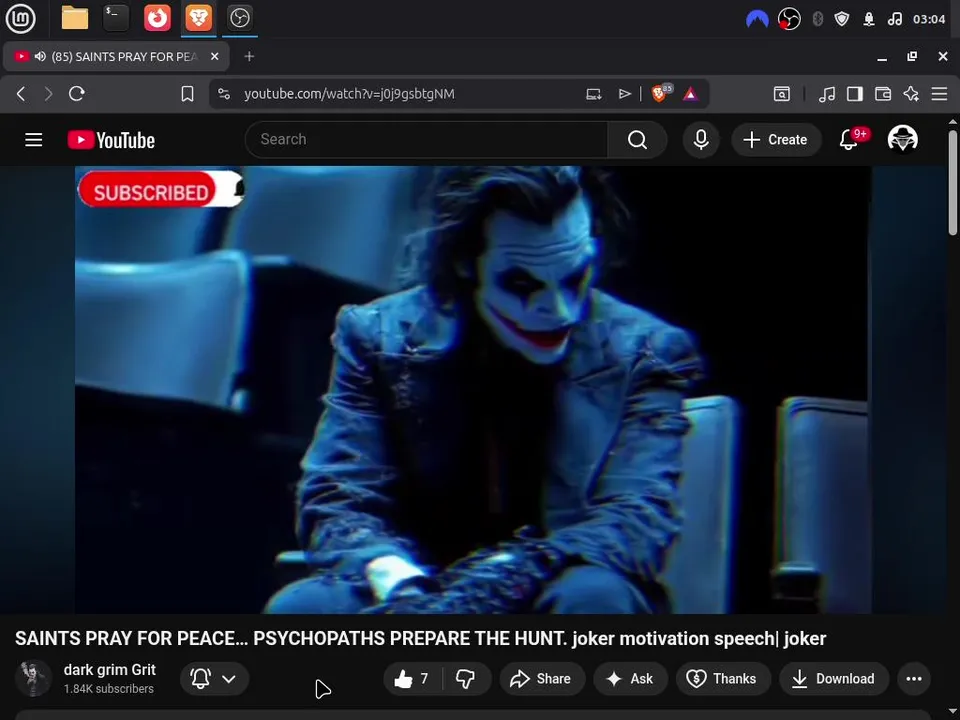Click the magnifier search button
Viewport: 960px width, 720px height.
637,140
